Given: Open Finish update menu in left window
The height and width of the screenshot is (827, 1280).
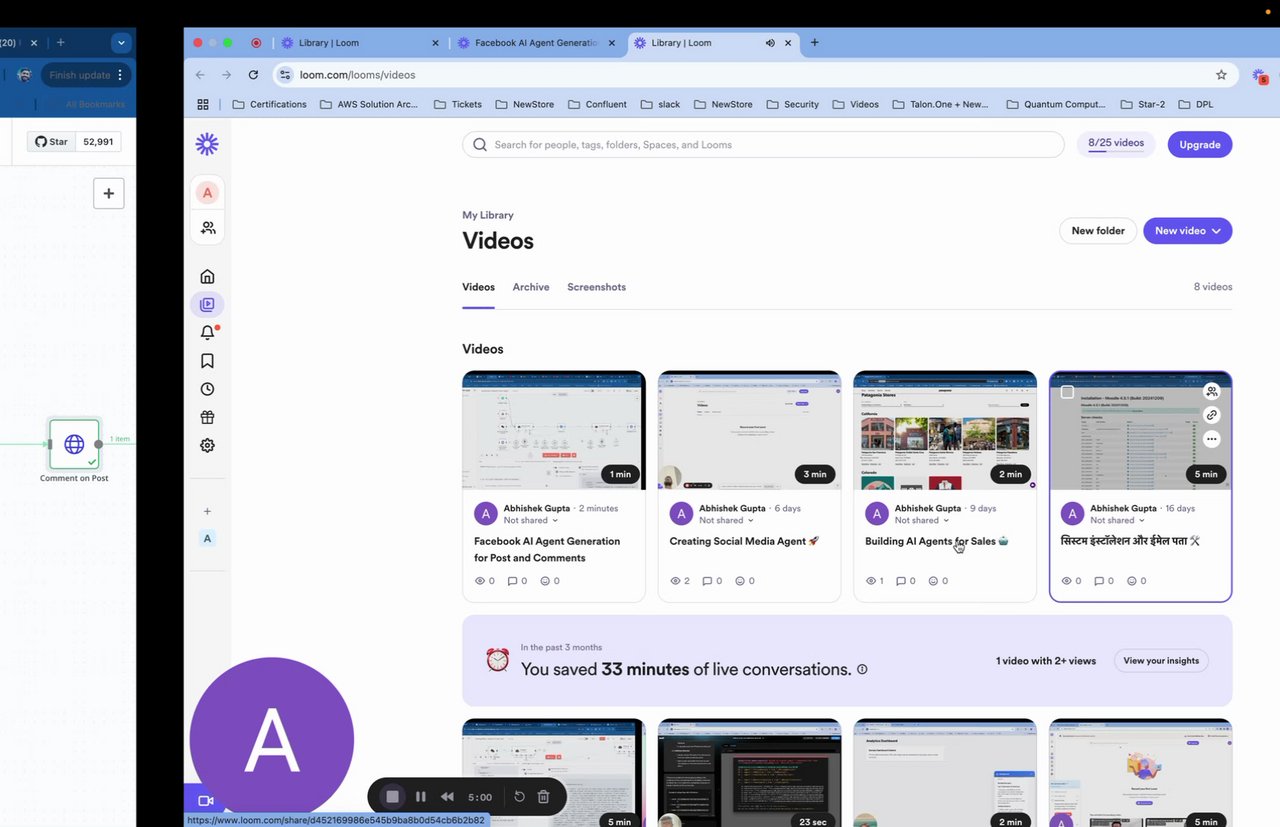Looking at the screenshot, I should [86, 75].
